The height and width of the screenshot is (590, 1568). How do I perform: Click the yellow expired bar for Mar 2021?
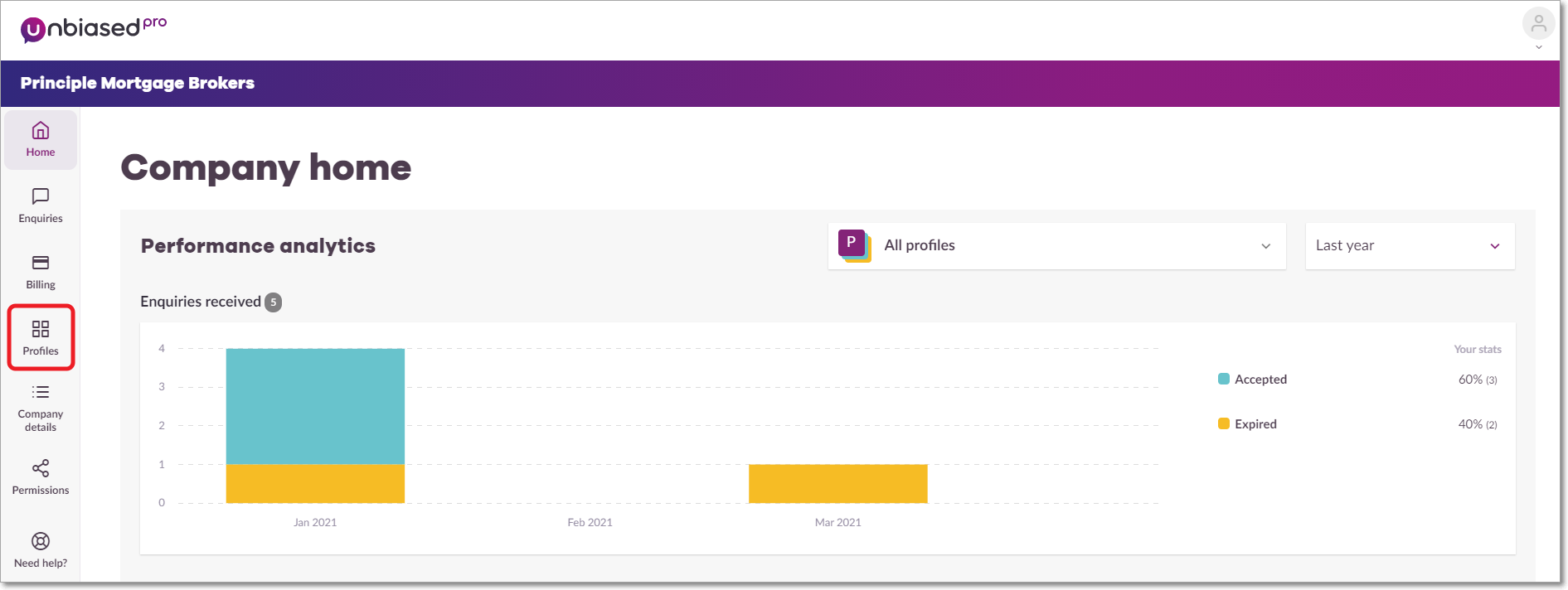pos(838,484)
